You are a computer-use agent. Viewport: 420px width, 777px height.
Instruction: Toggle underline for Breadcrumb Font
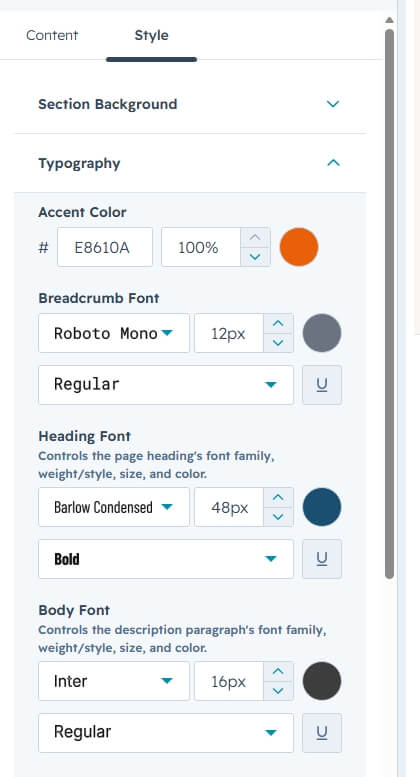pos(322,385)
